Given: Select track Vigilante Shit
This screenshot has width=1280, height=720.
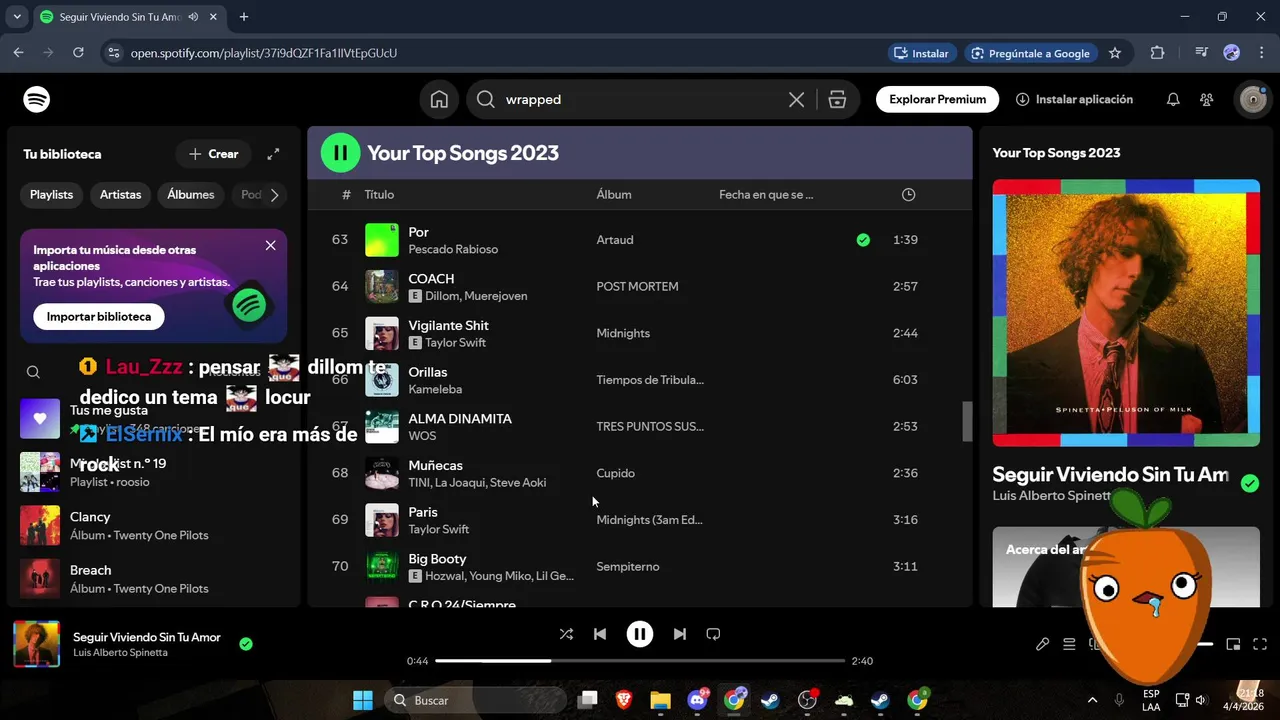Looking at the screenshot, I should 640,333.
